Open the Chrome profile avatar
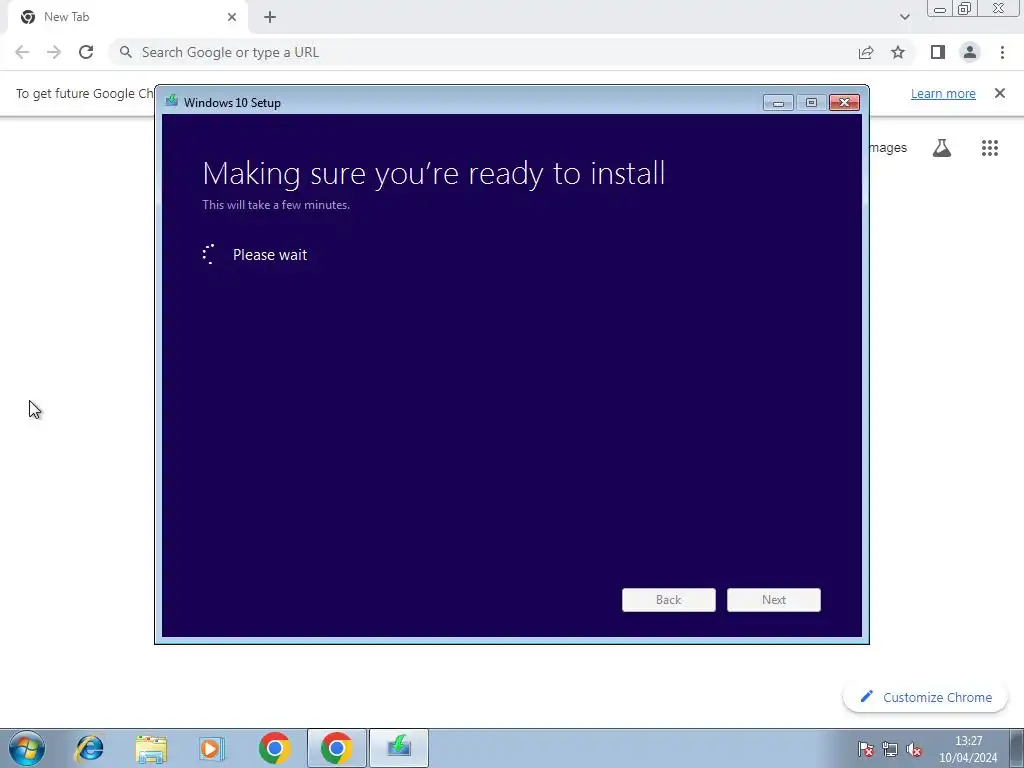 (x=970, y=52)
